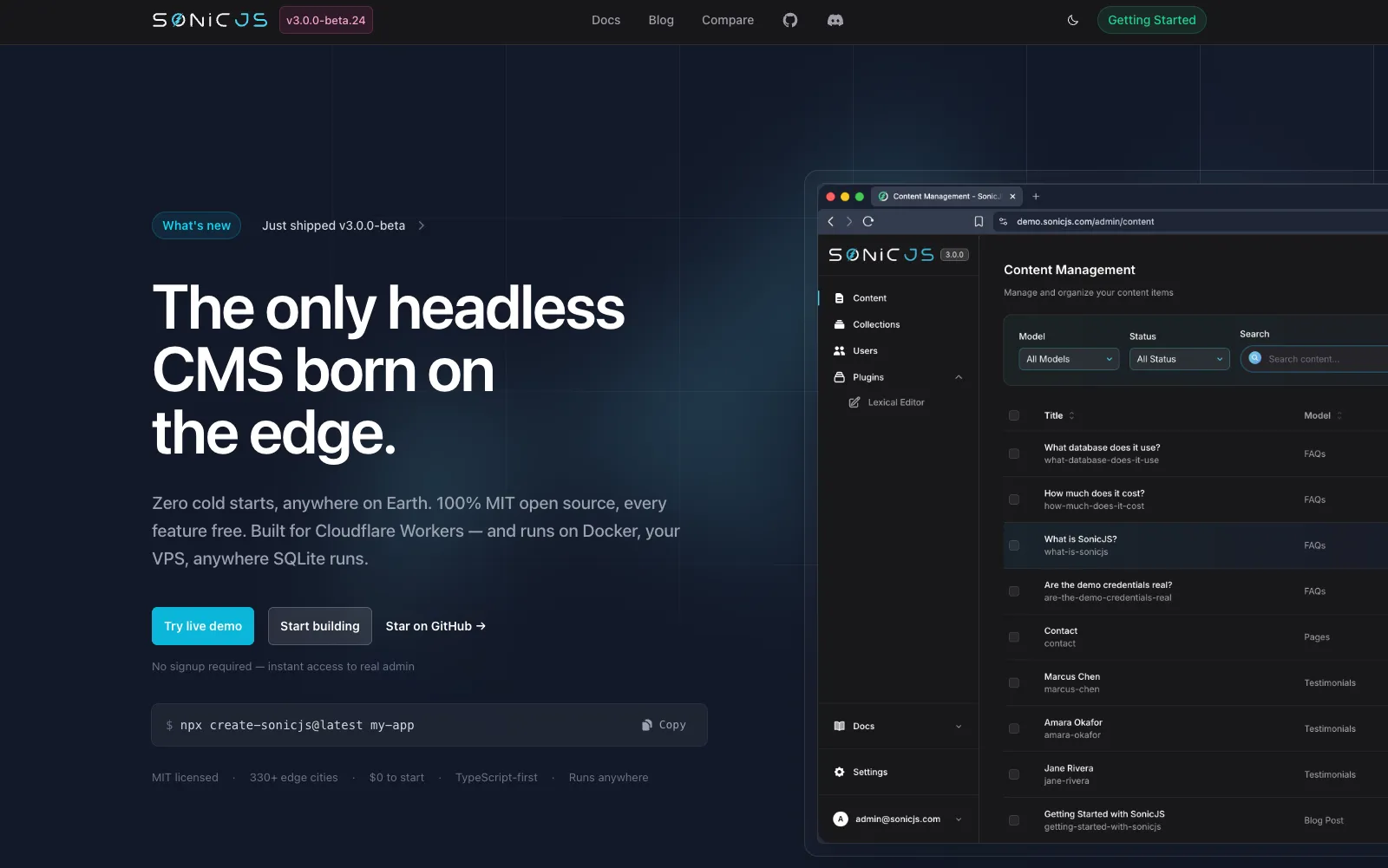
Task: Check the Getting Started with SonicJS row
Action: (1014, 820)
